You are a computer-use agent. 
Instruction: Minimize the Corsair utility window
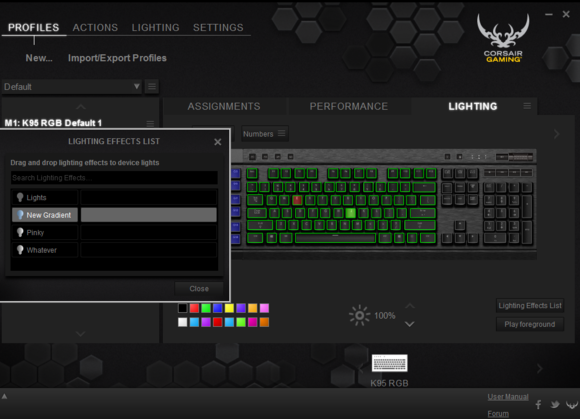pyautogui.click(x=549, y=14)
